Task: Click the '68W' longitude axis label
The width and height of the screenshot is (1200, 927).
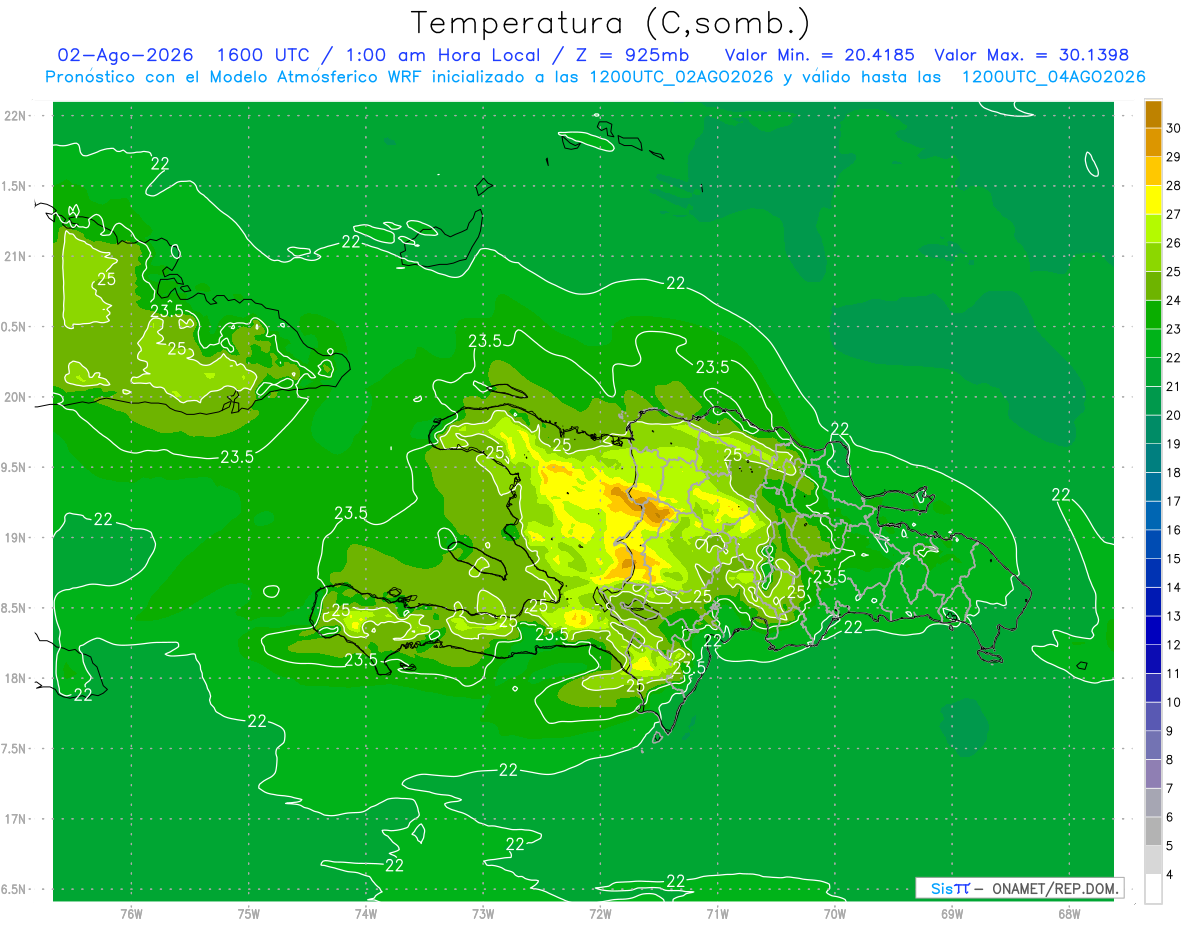Action: pyautogui.click(x=1069, y=914)
